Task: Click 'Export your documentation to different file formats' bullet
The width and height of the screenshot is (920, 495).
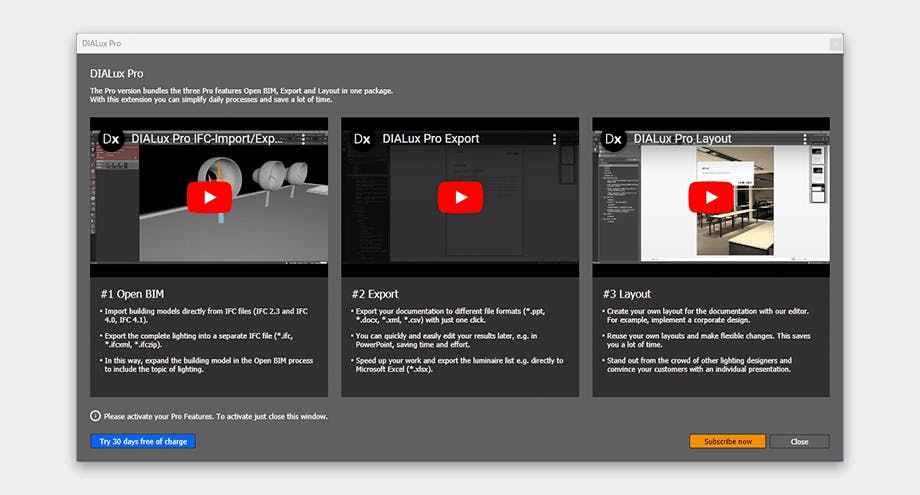Action: click(x=449, y=316)
